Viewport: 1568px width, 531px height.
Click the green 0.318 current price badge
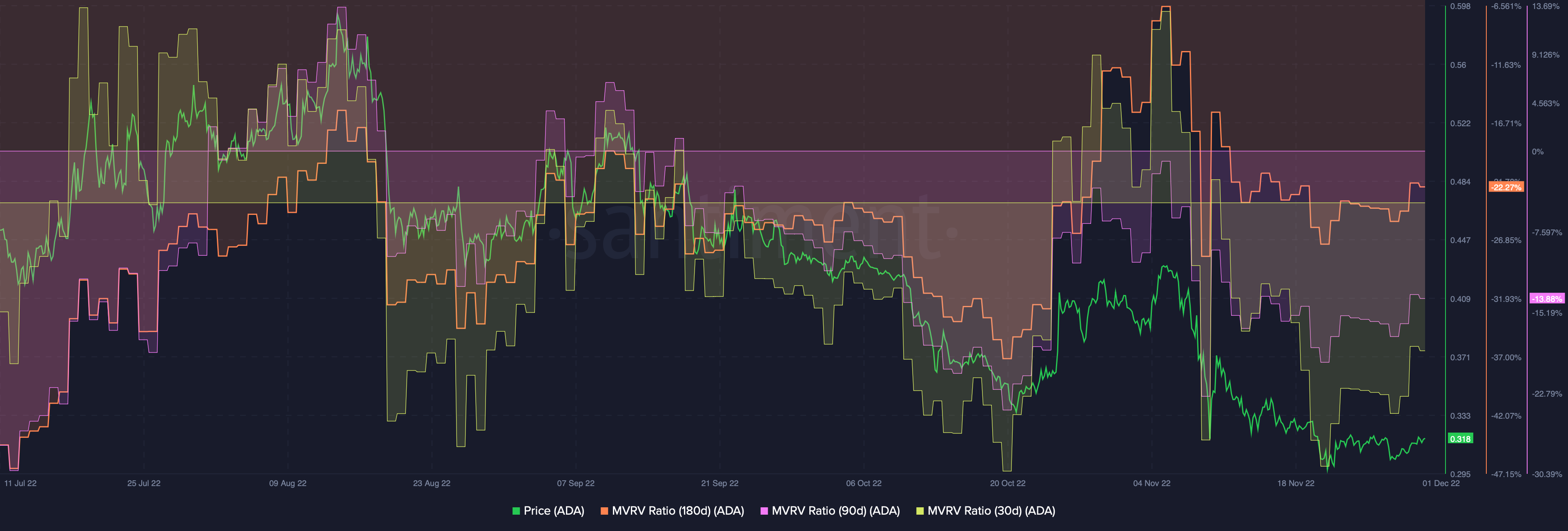1460,439
